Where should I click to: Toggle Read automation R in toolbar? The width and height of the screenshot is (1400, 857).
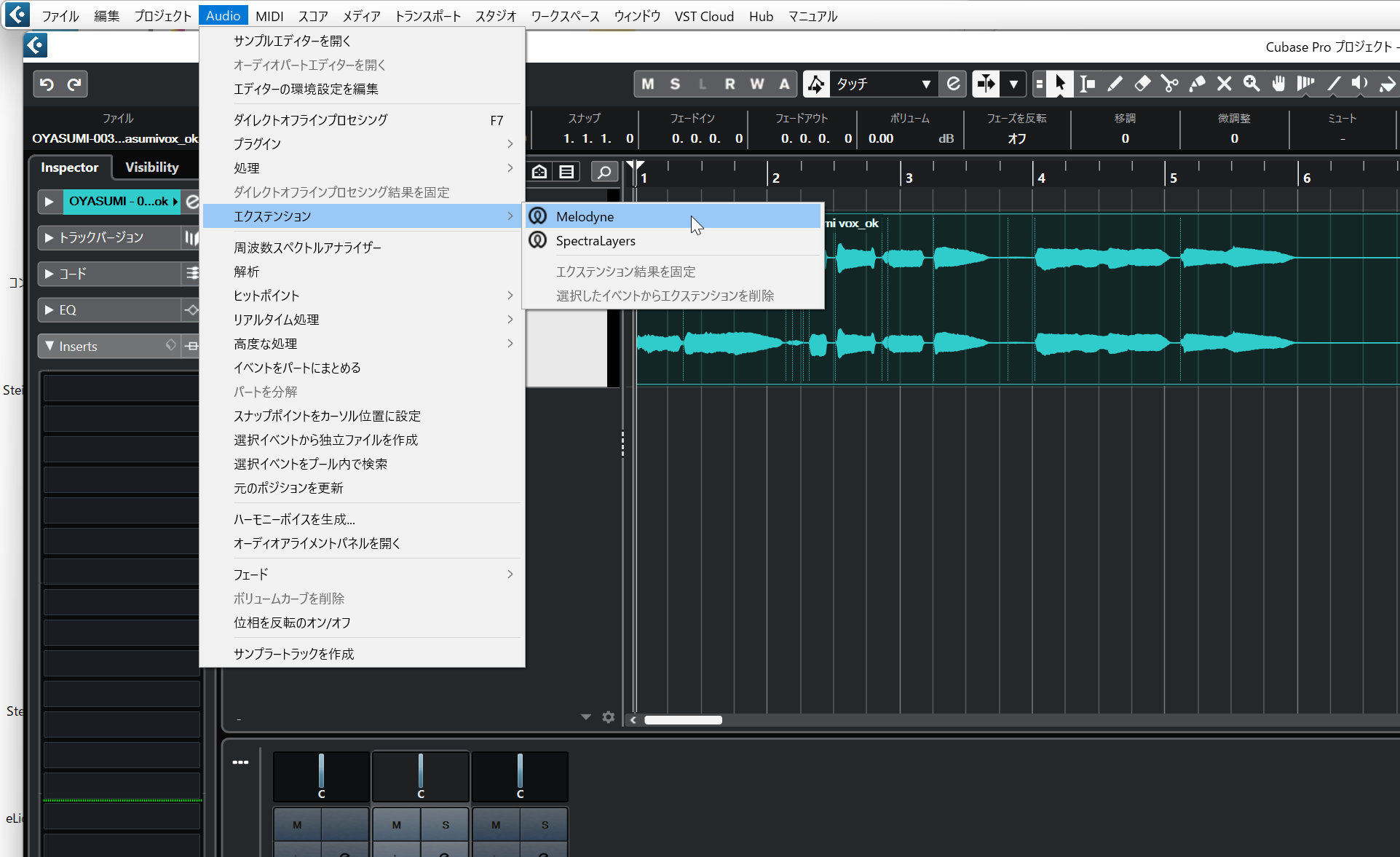tap(729, 84)
